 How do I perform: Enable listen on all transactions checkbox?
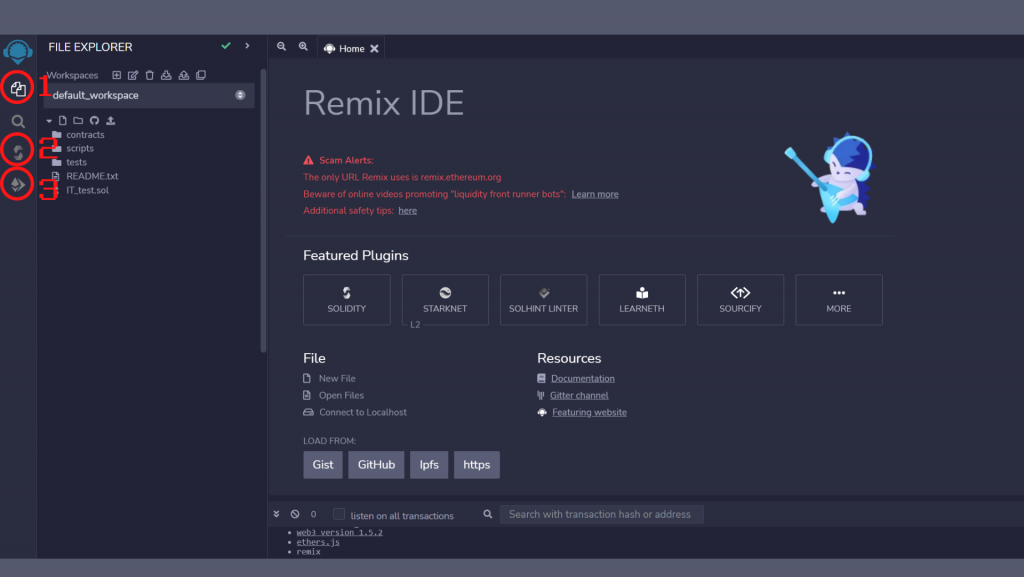coord(338,514)
